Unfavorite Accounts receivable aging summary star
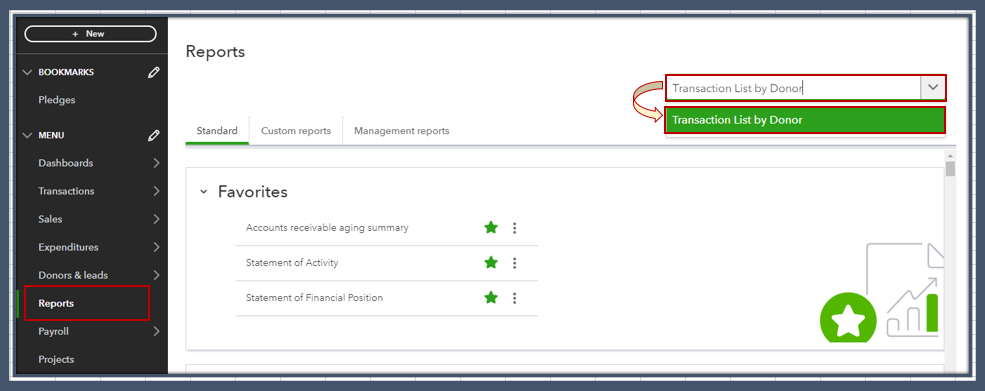 (x=491, y=228)
